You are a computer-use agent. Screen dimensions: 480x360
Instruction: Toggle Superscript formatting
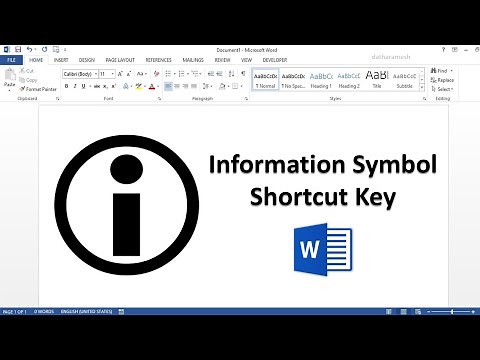tap(114, 86)
